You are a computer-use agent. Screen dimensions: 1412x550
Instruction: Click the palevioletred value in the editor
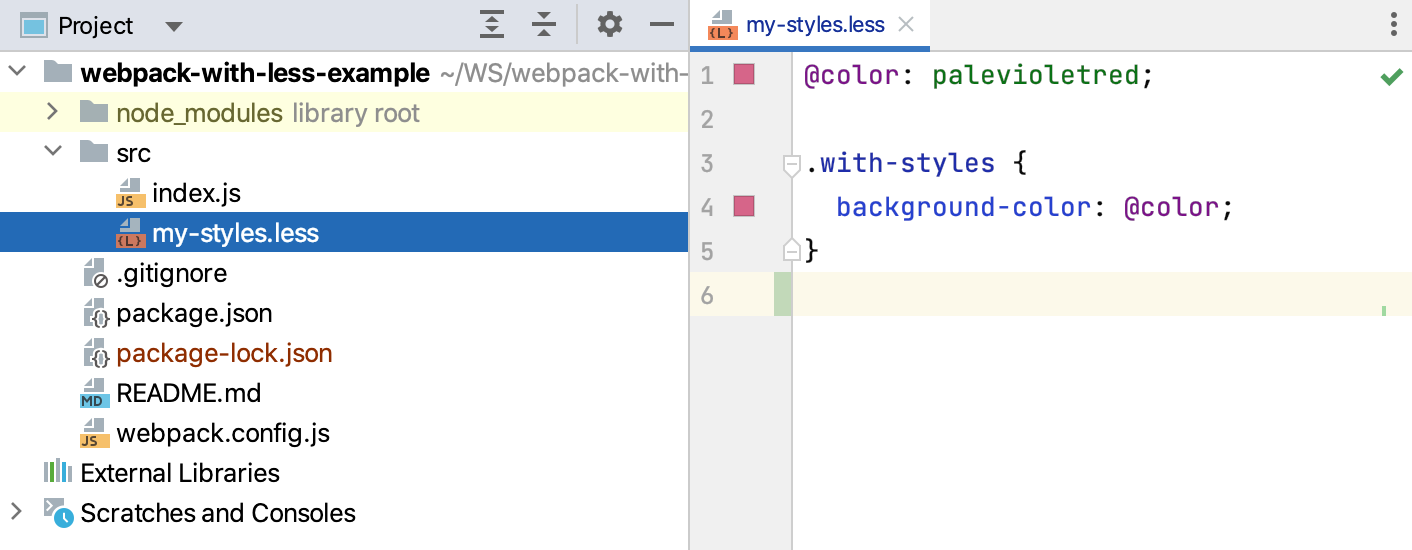point(1035,75)
